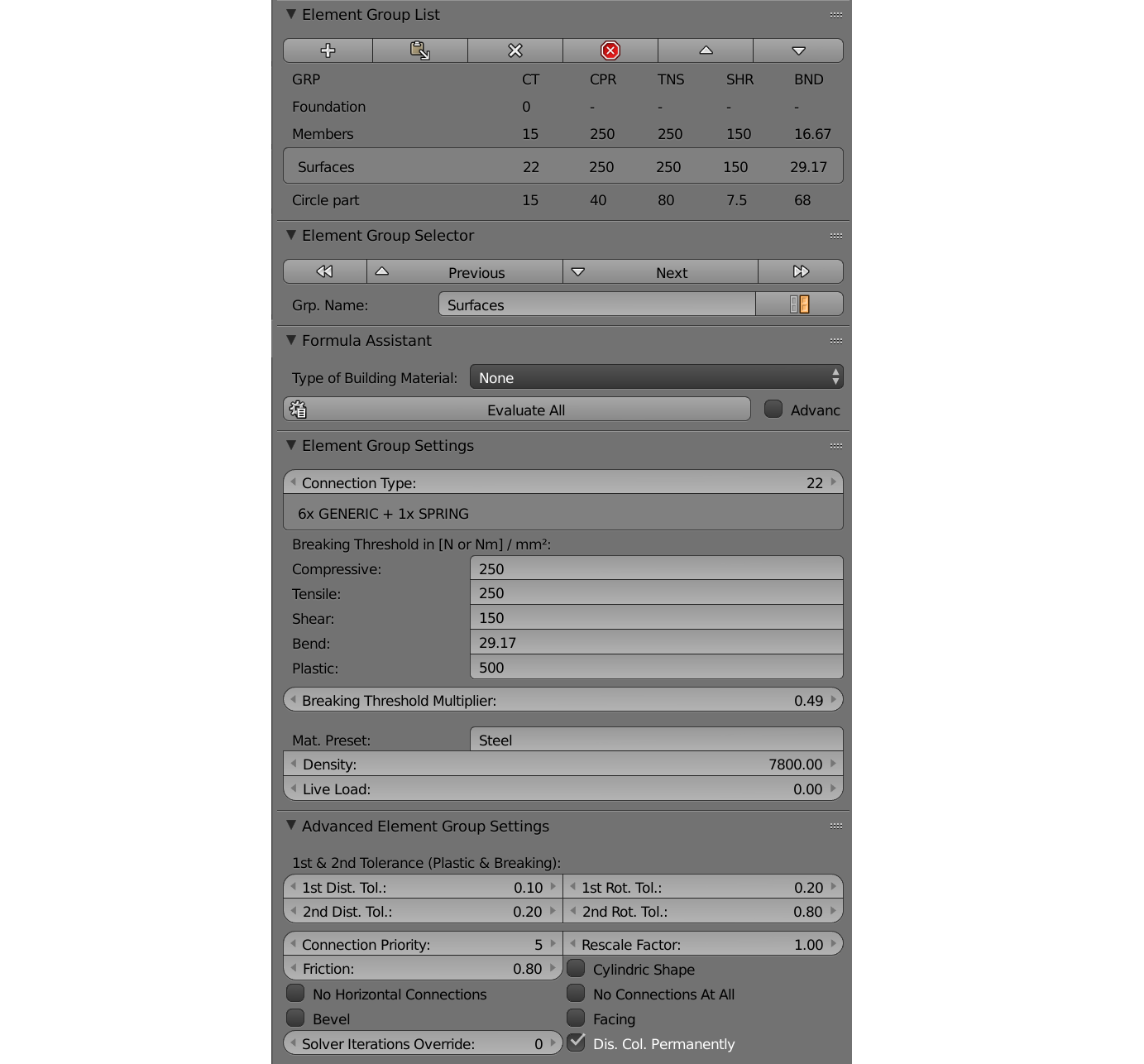Click the Shear threshold field
Screen dimensions: 1144x1064
tap(656, 618)
